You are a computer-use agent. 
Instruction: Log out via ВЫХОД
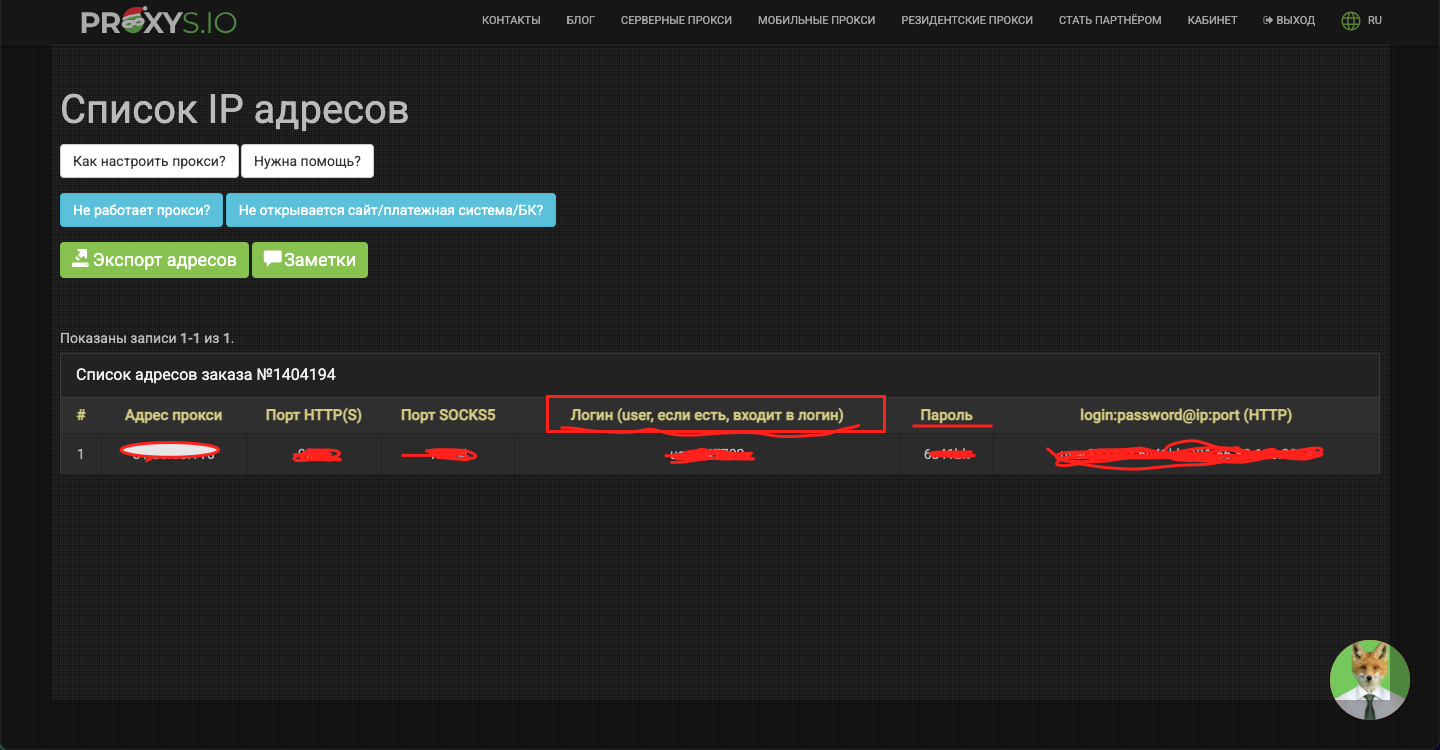tap(1289, 20)
